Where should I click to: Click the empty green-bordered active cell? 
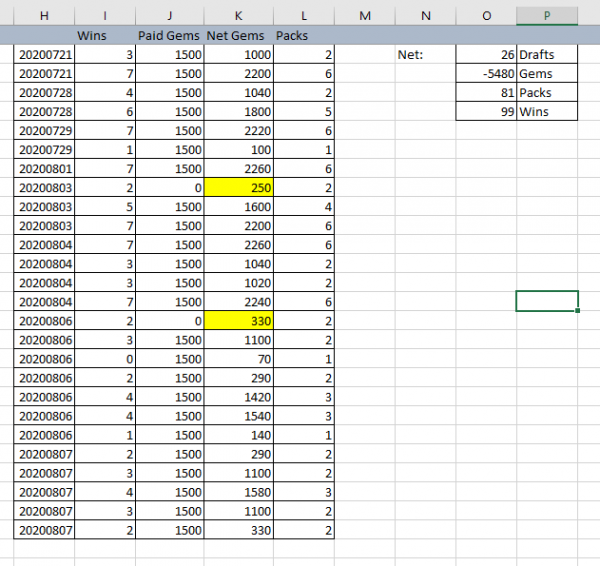pos(547,301)
